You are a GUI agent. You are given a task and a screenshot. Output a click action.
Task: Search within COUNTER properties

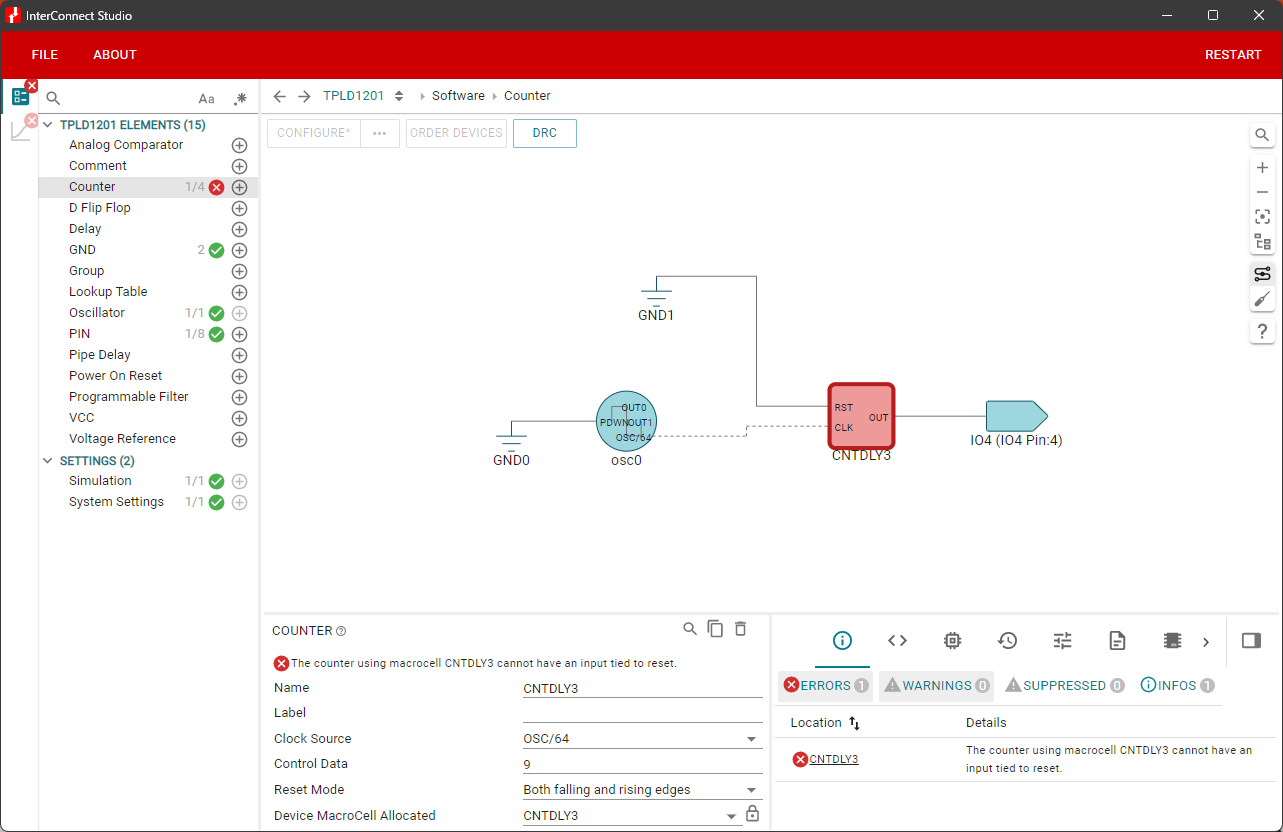pos(690,629)
